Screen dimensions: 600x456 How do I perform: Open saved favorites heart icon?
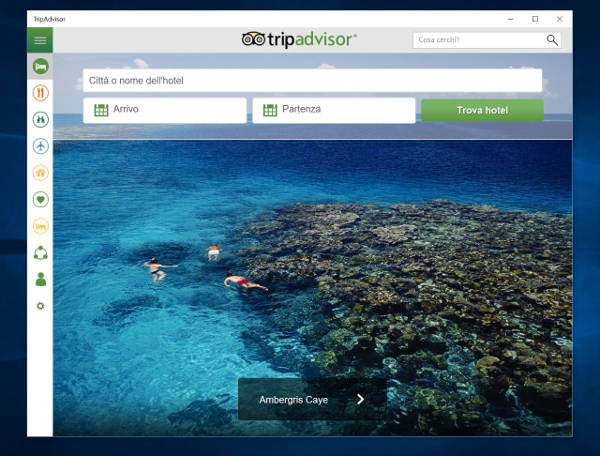(40, 200)
